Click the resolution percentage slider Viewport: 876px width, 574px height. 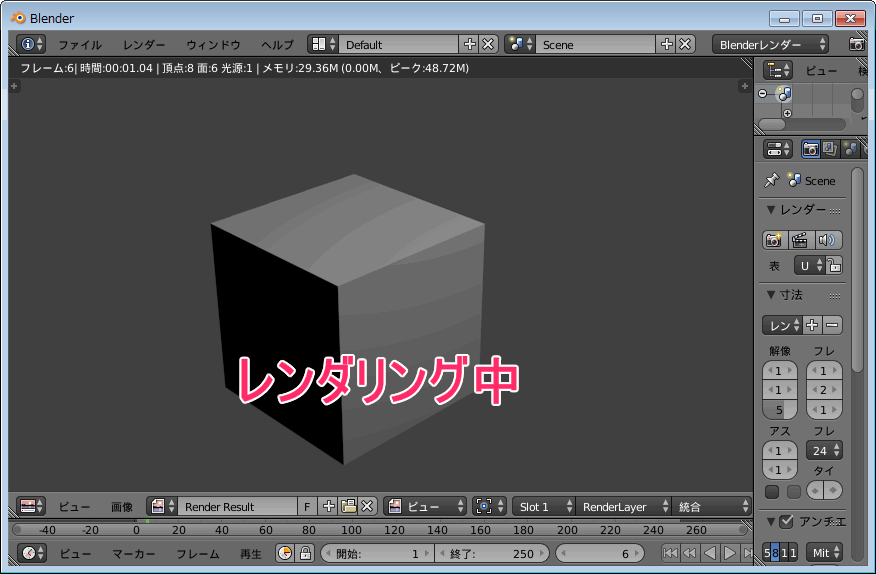(780, 410)
